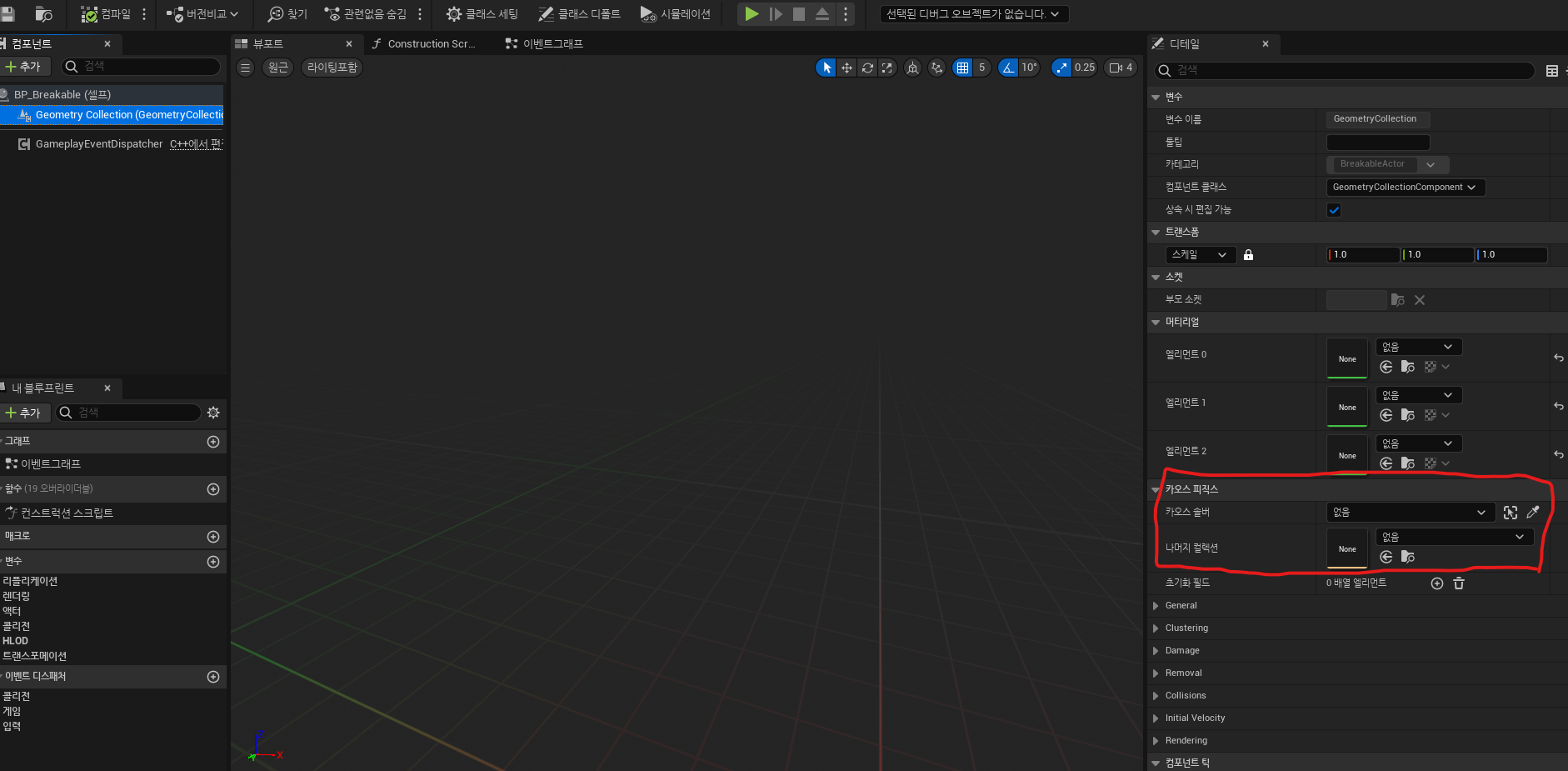Click the Stop playback button
This screenshot has width=1568, height=771.
(x=798, y=14)
